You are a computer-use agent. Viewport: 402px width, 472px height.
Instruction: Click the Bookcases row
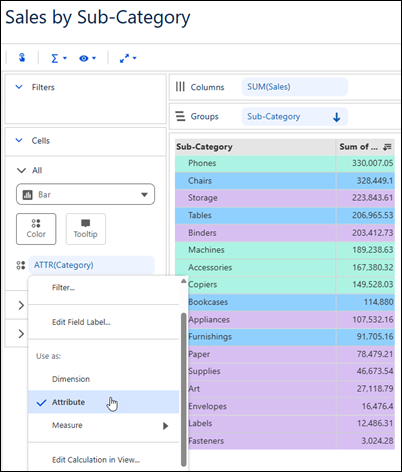291,302
